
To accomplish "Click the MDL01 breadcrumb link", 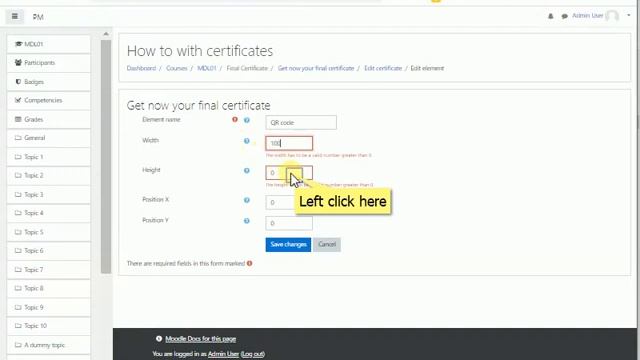I will tap(207, 68).
